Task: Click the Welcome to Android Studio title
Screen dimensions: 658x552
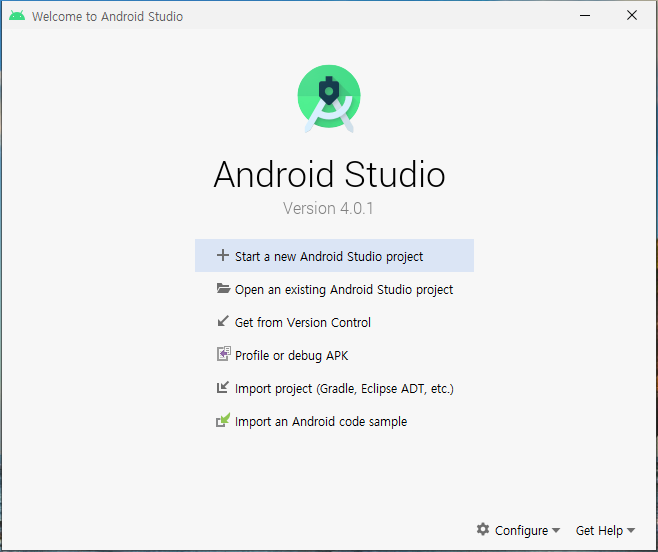Action: [x=107, y=16]
